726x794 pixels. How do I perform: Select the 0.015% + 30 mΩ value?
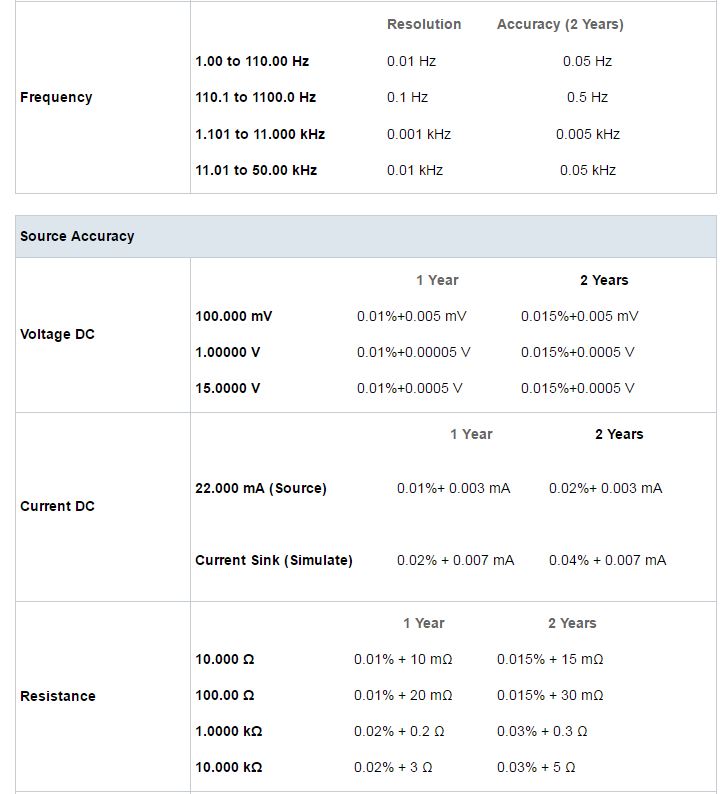550,695
